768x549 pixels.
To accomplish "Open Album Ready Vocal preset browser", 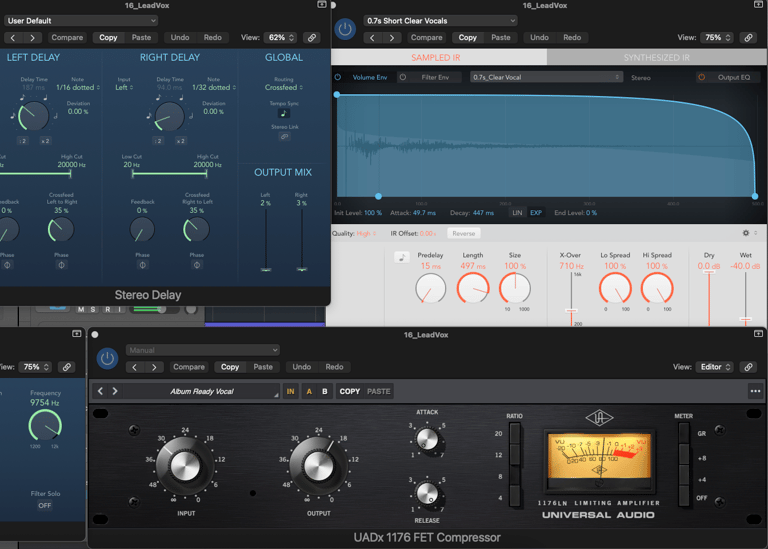I will click(x=202, y=391).
